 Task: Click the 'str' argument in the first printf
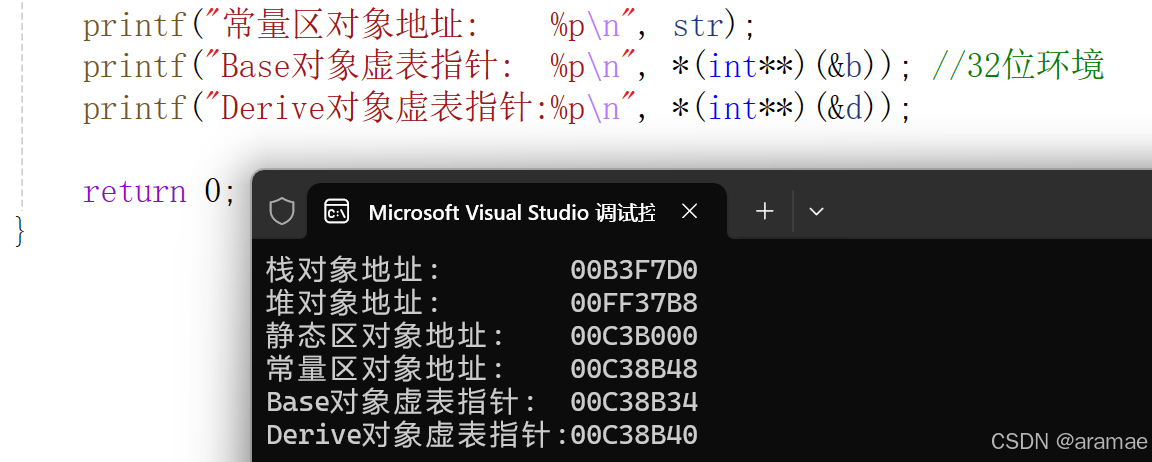pos(698,26)
